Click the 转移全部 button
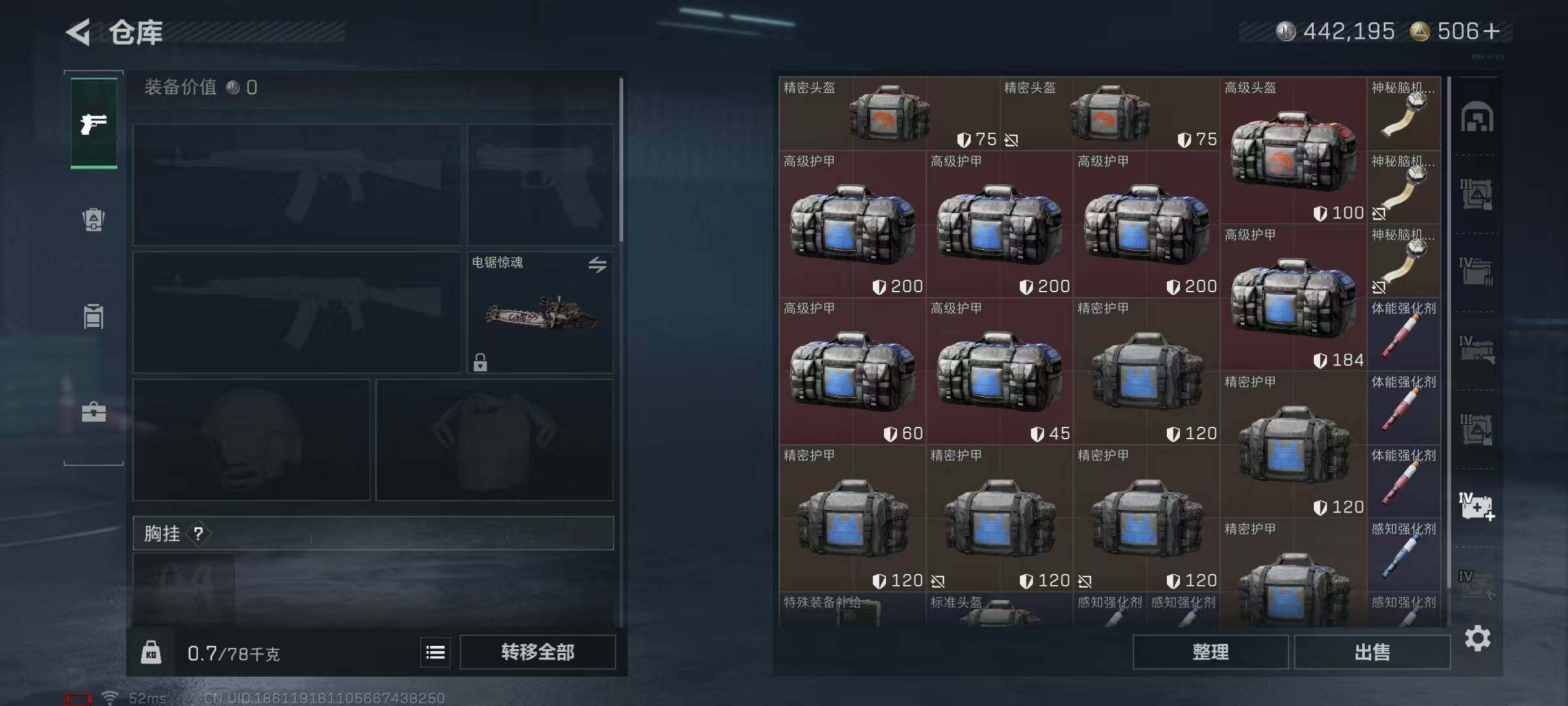This screenshot has width=1568, height=706. click(538, 652)
